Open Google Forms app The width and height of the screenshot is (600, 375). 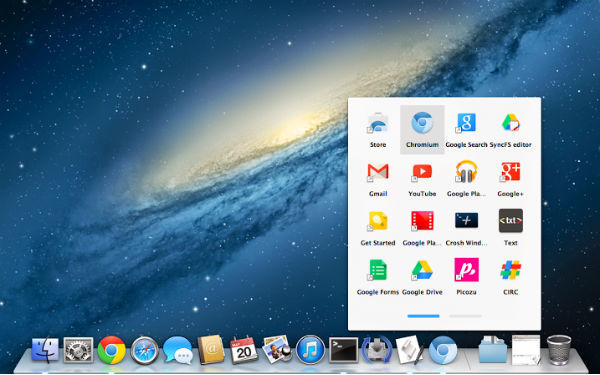[378, 270]
